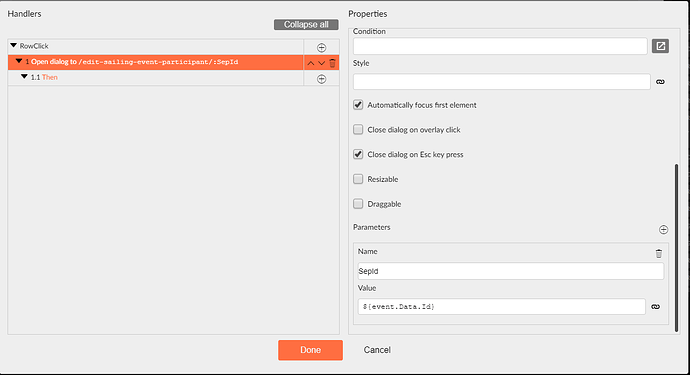
Task: Open the Condition expression editor
Action: [661, 46]
